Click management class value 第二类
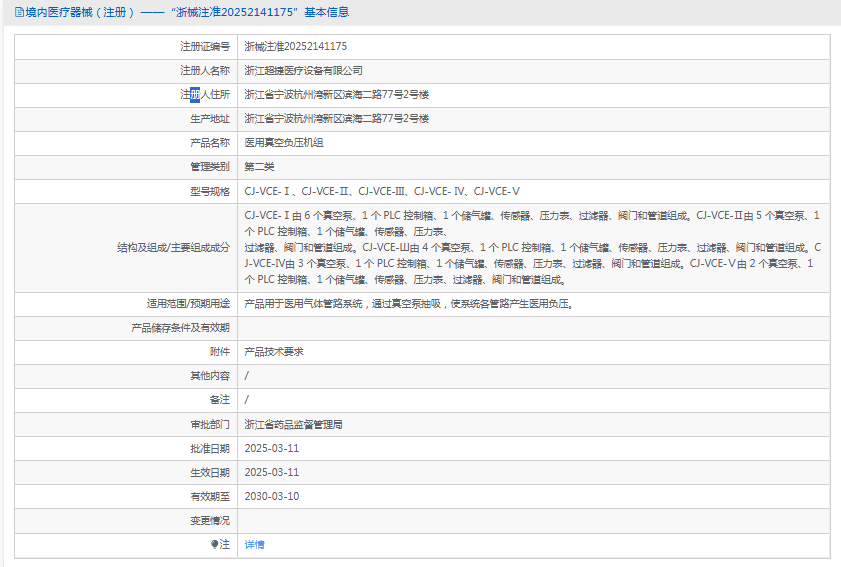 pyautogui.click(x=259, y=167)
